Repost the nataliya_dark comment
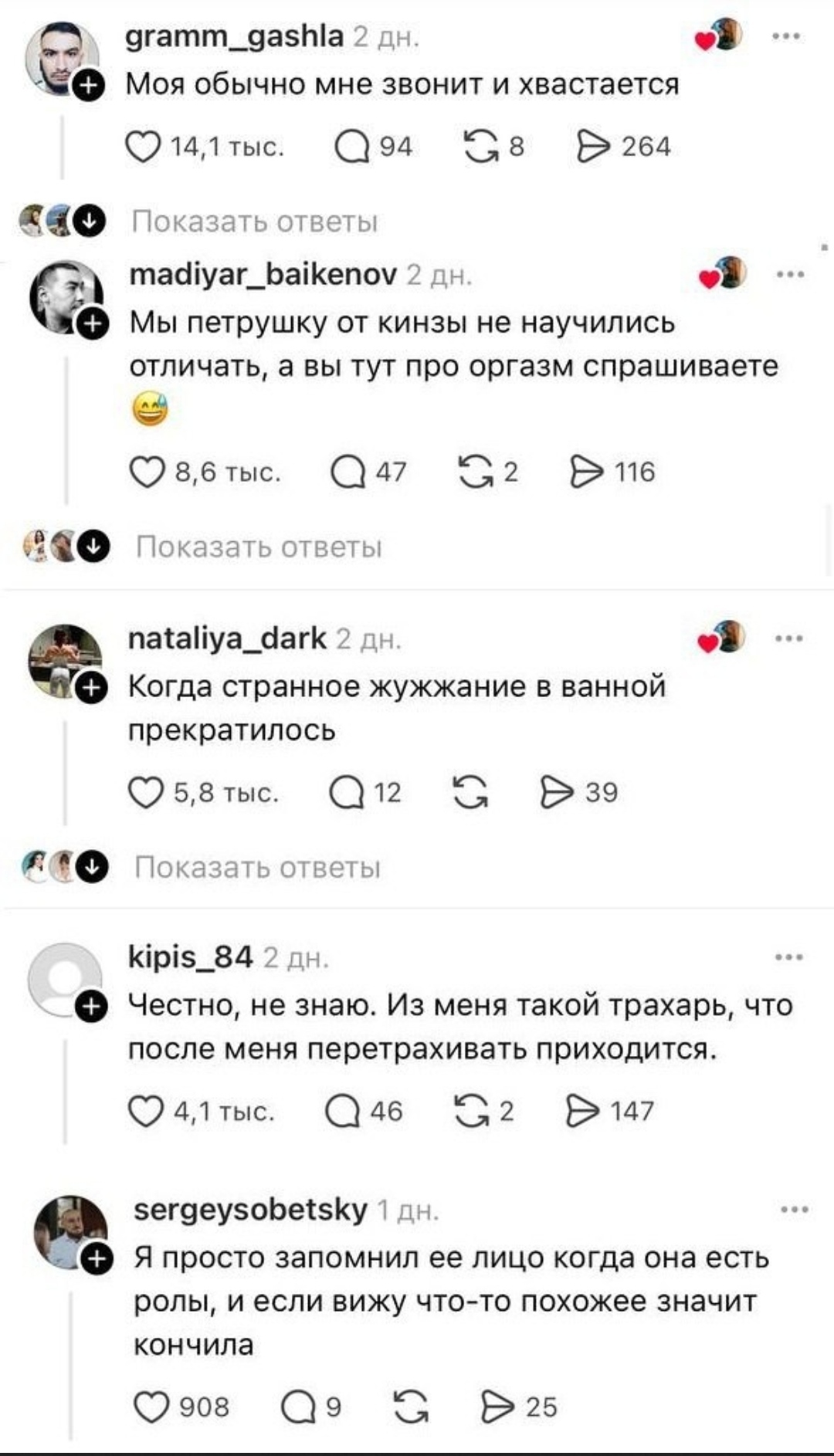The width and height of the screenshot is (834, 1456). (x=470, y=793)
